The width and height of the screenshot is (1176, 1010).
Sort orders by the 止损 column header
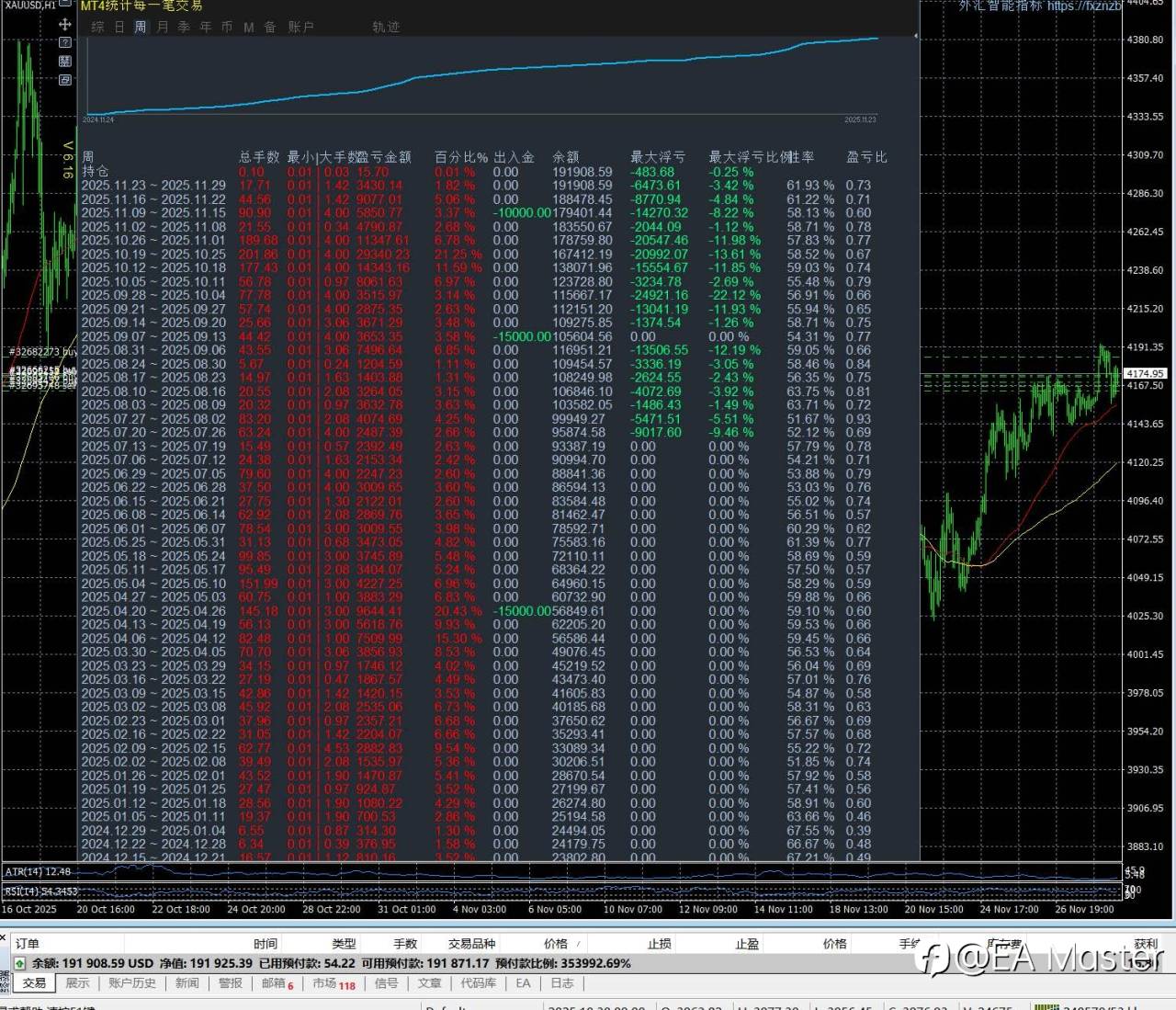click(x=660, y=944)
